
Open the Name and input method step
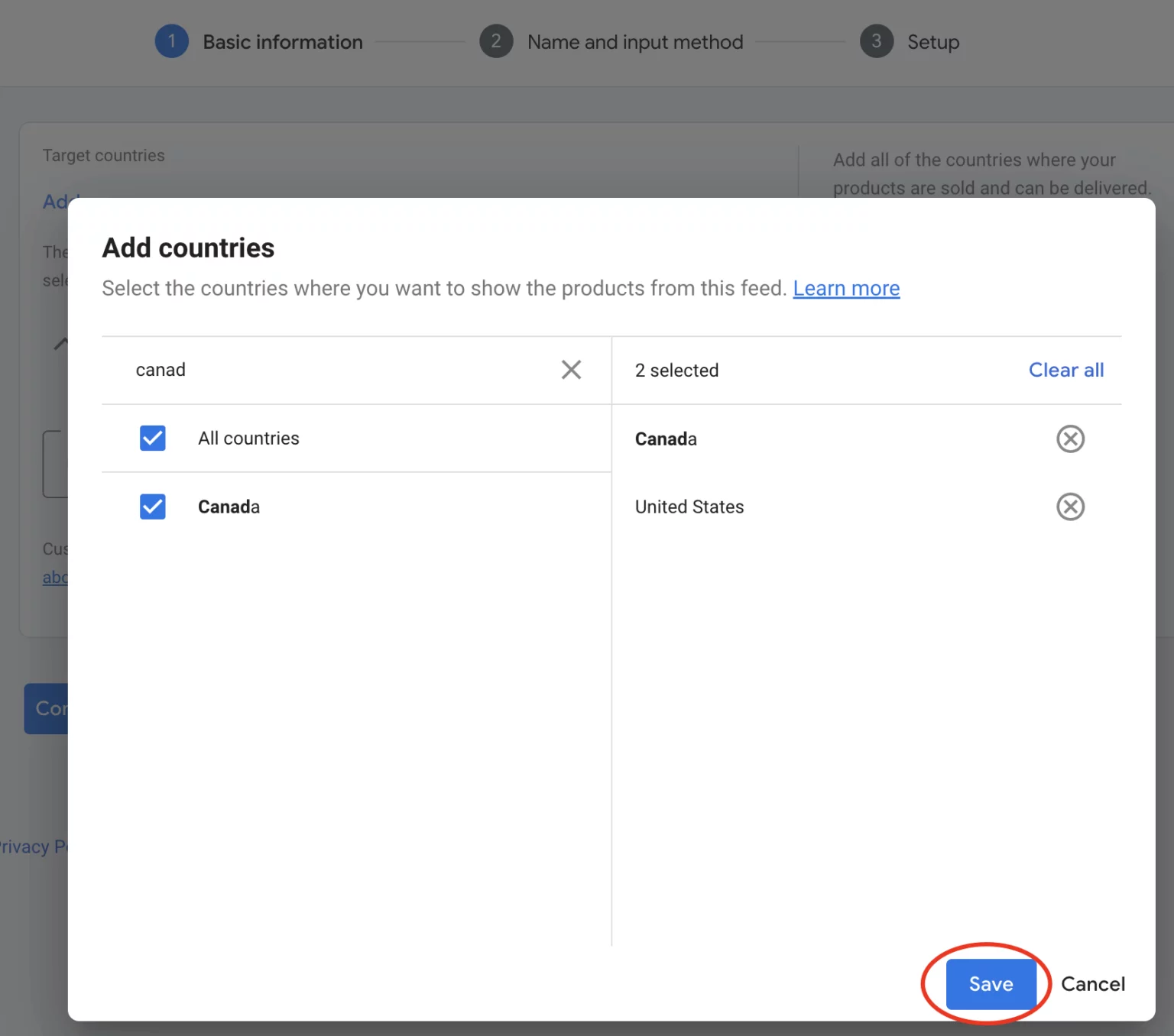pyautogui.click(x=634, y=42)
